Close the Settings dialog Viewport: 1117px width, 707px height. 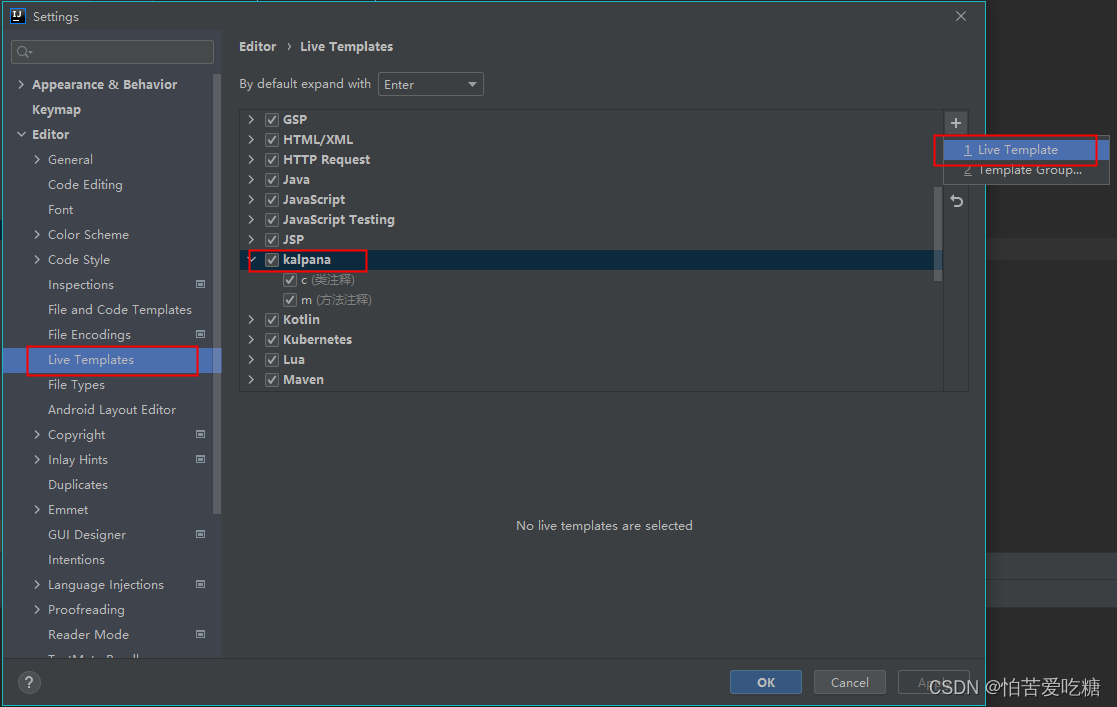point(961,16)
